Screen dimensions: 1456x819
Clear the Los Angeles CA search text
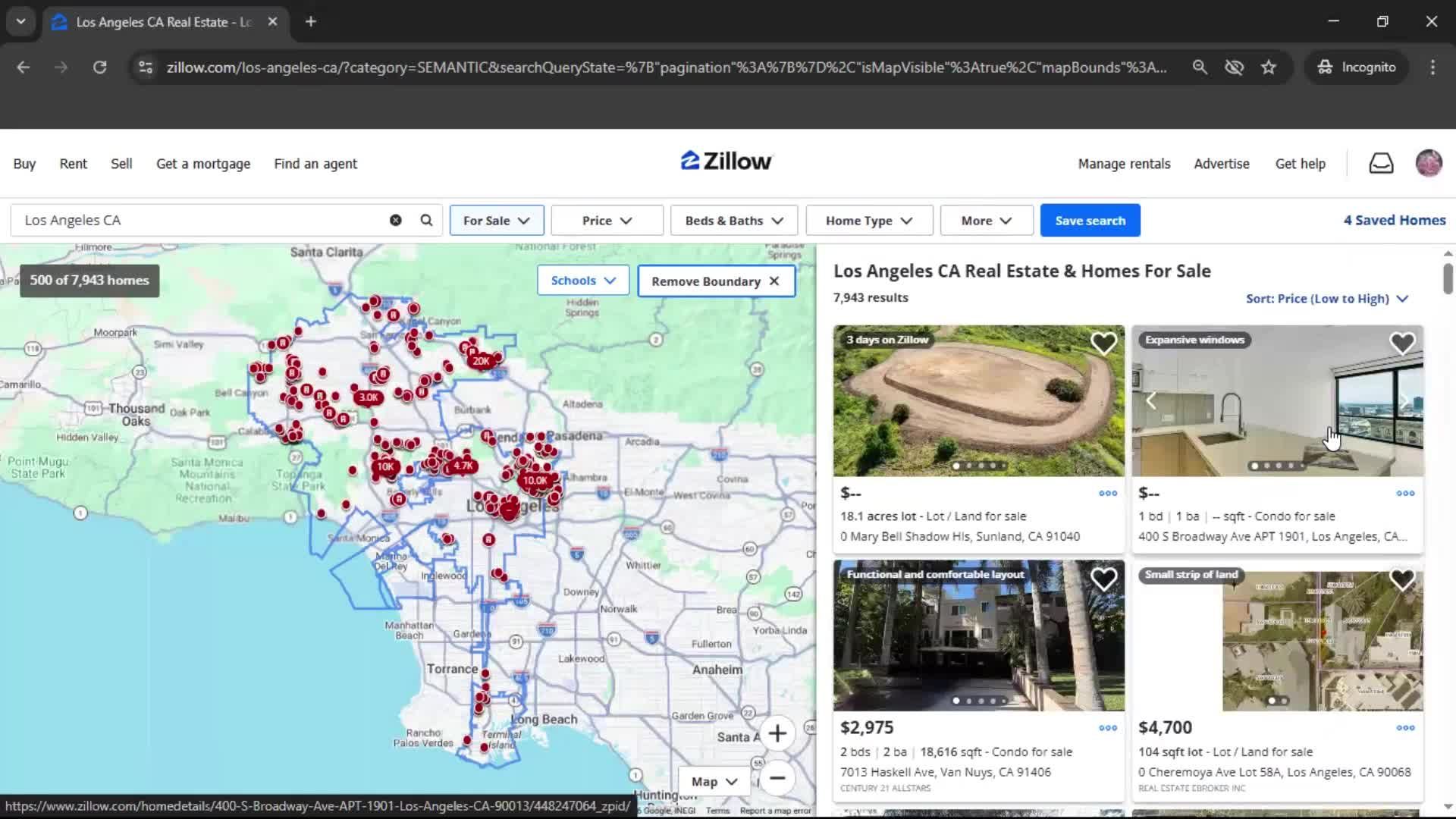(395, 220)
